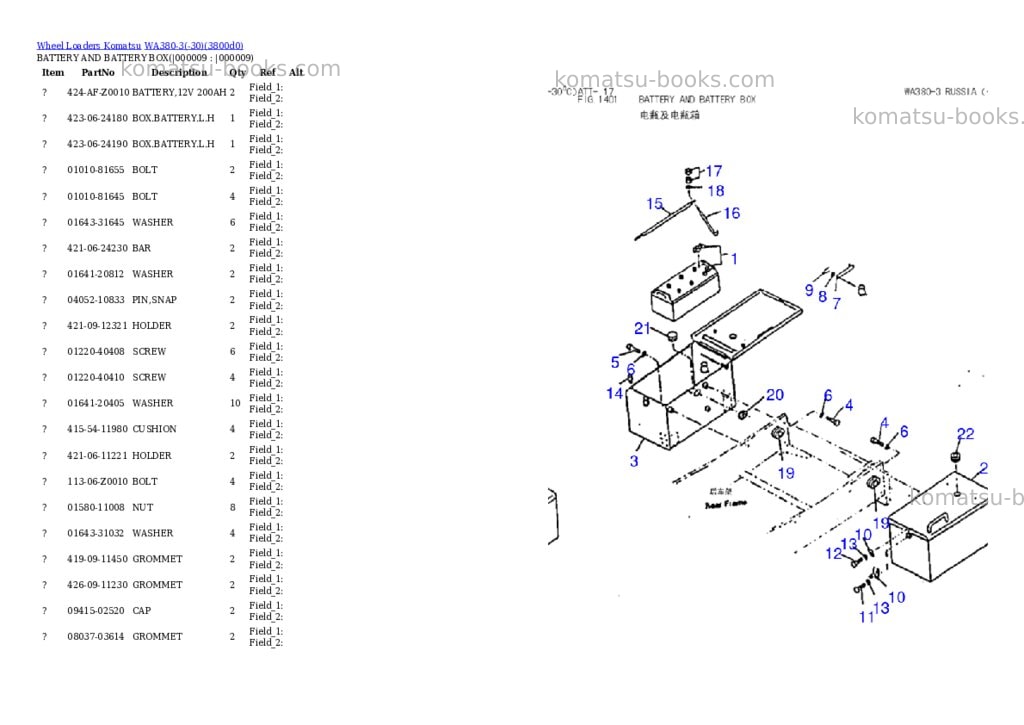
Task: Select part number 423-06-24190
Action: pyautogui.click(x=97, y=144)
